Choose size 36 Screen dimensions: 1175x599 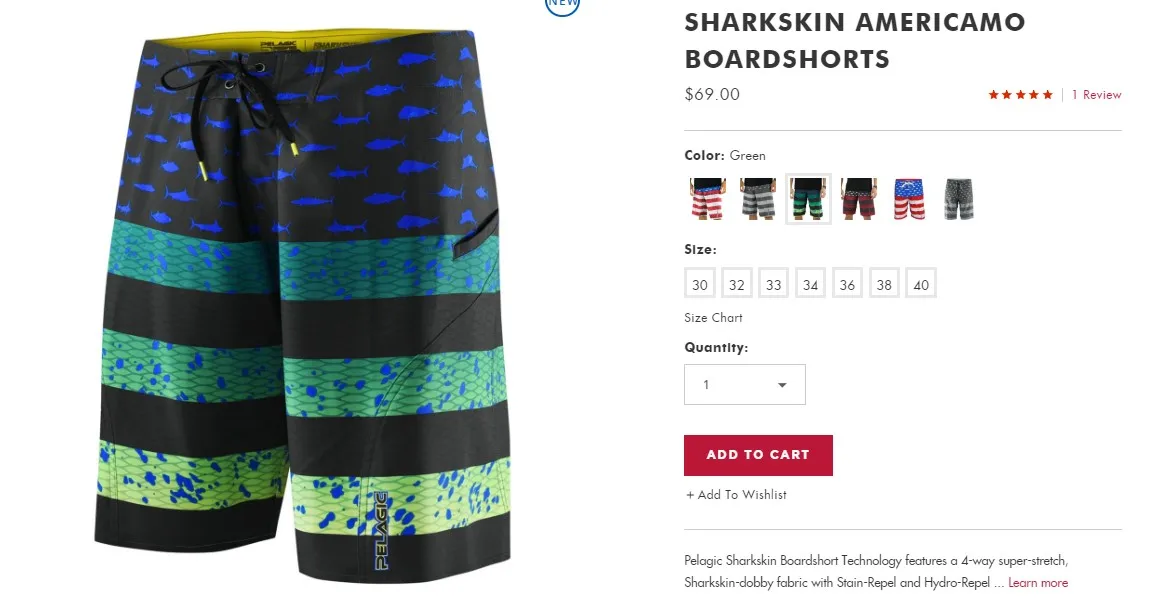coord(848,284)
